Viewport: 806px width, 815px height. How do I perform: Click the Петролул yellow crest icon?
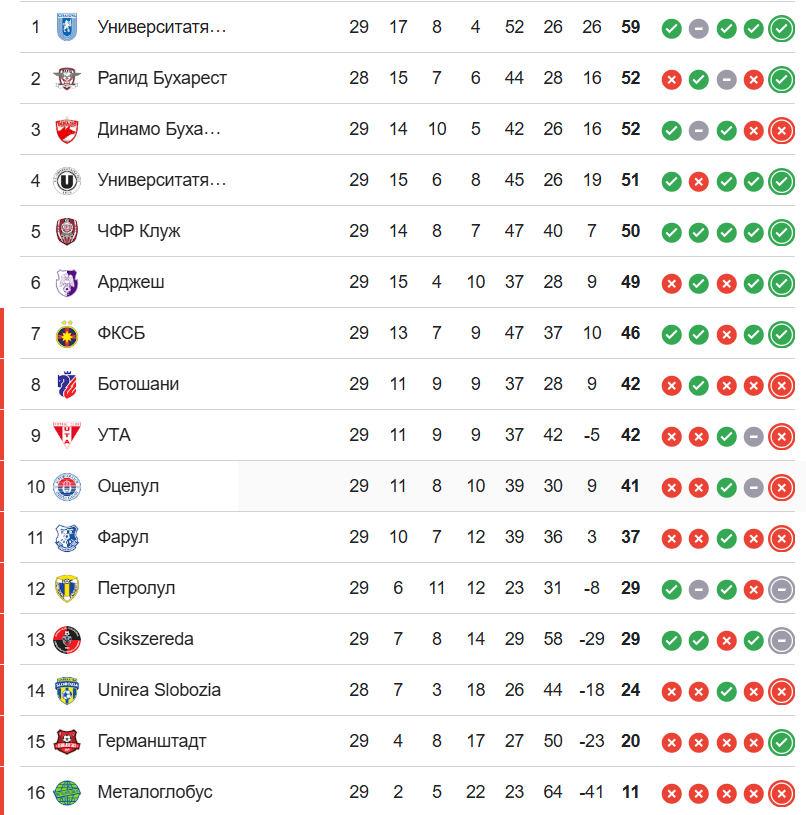pyautogui.click(x=67, y=588)
